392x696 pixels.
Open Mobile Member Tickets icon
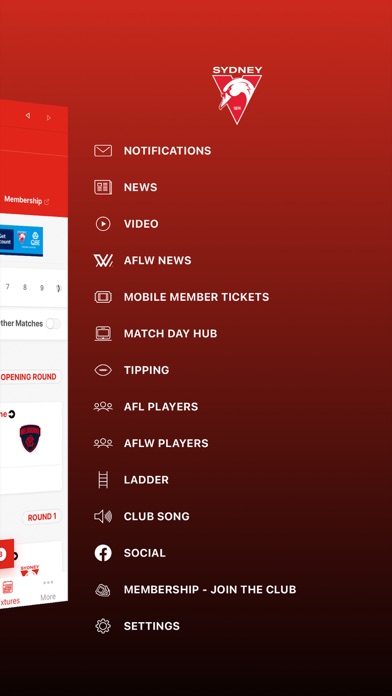[103, 297]
